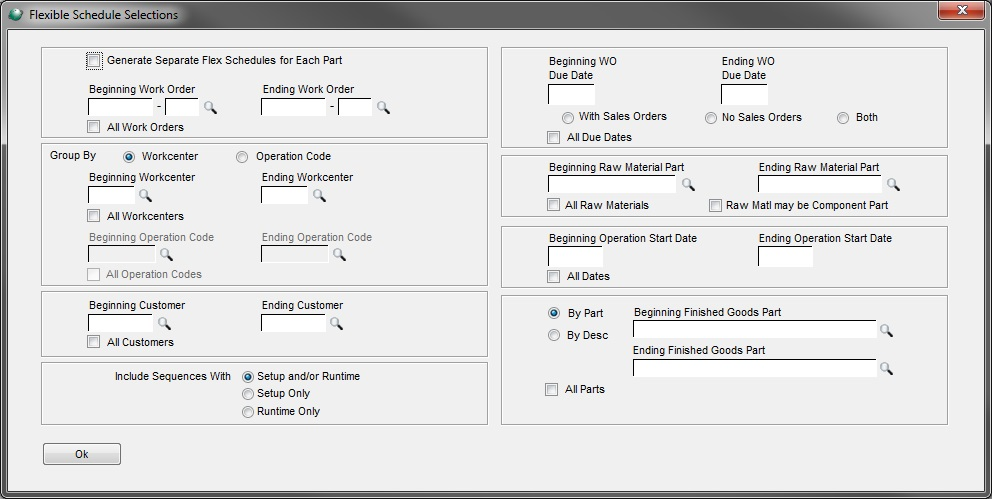Focus the Beginning Work Order suffix field
992x499 pixels.
pyautogui.click(x=182, y=107)
